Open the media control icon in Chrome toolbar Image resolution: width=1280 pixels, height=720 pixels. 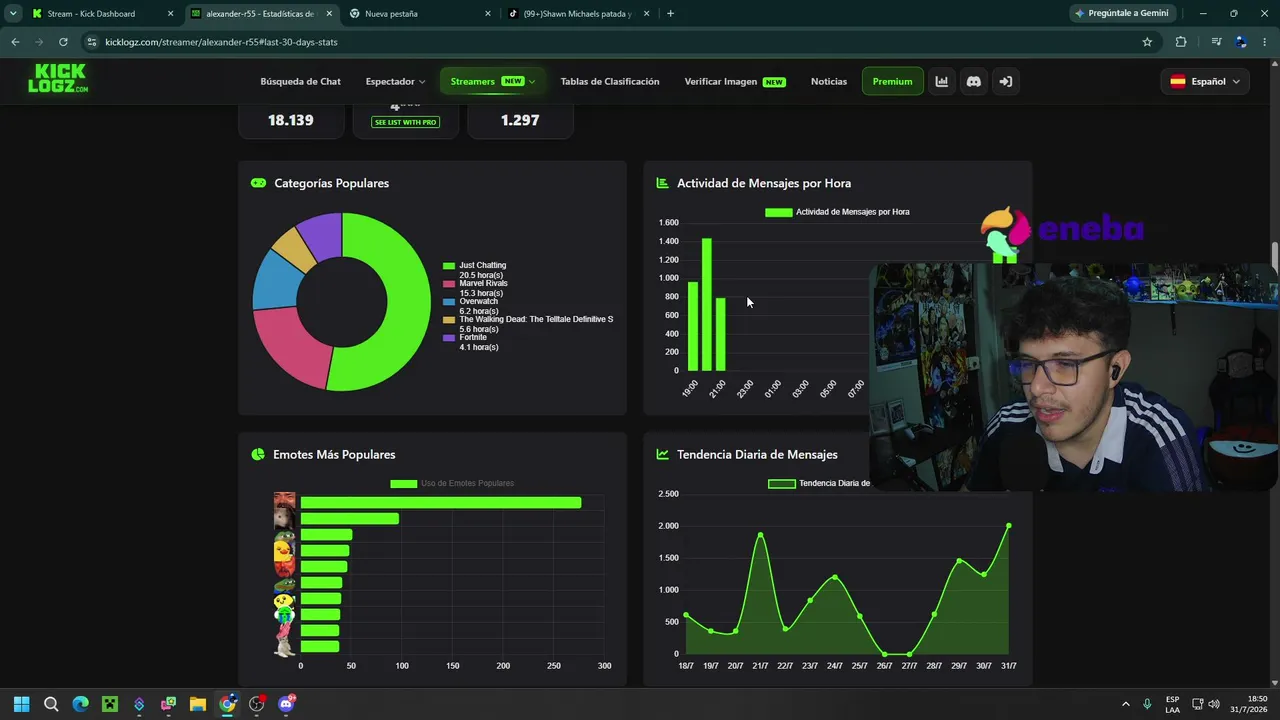pyautogui.click(x=1216, y=42)
